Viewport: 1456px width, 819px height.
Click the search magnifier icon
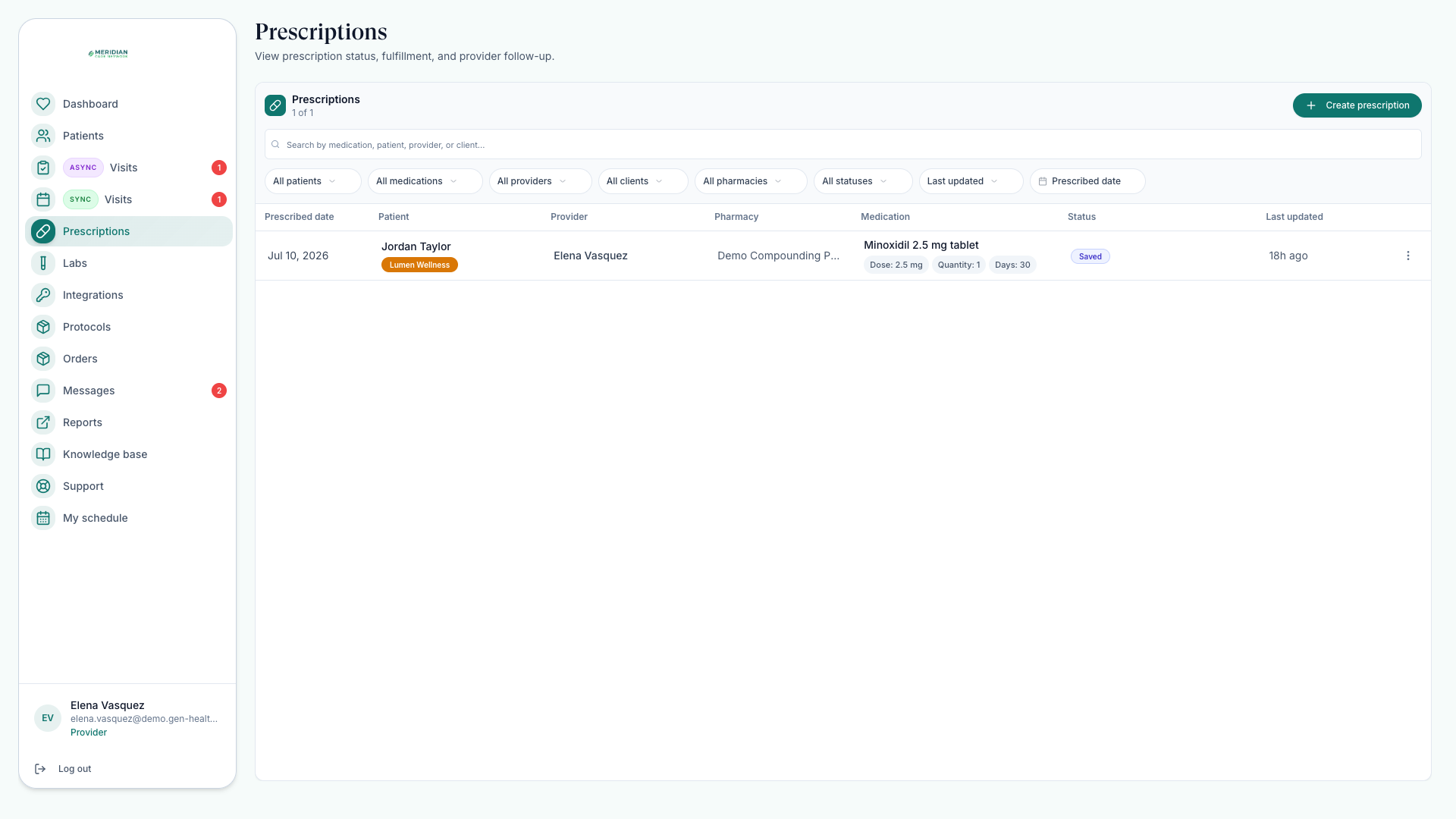tap(276, 144)
